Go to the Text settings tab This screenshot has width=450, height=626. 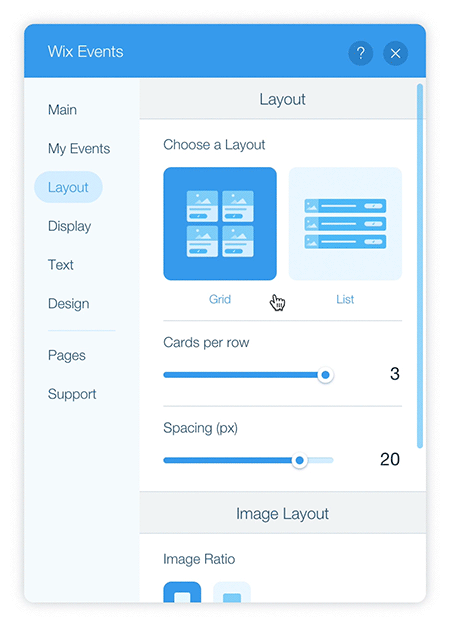click(61, 265)
